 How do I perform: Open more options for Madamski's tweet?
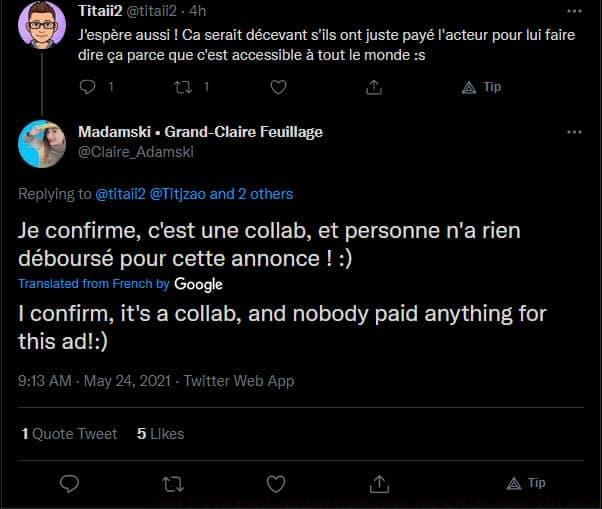[x=574, y=132]
